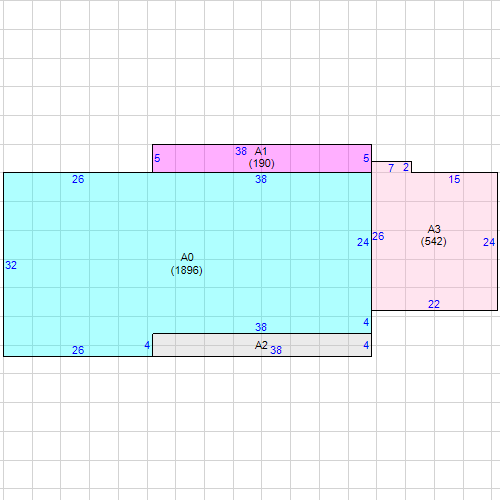Click the "4" label just left of A2

click(147, 345)
